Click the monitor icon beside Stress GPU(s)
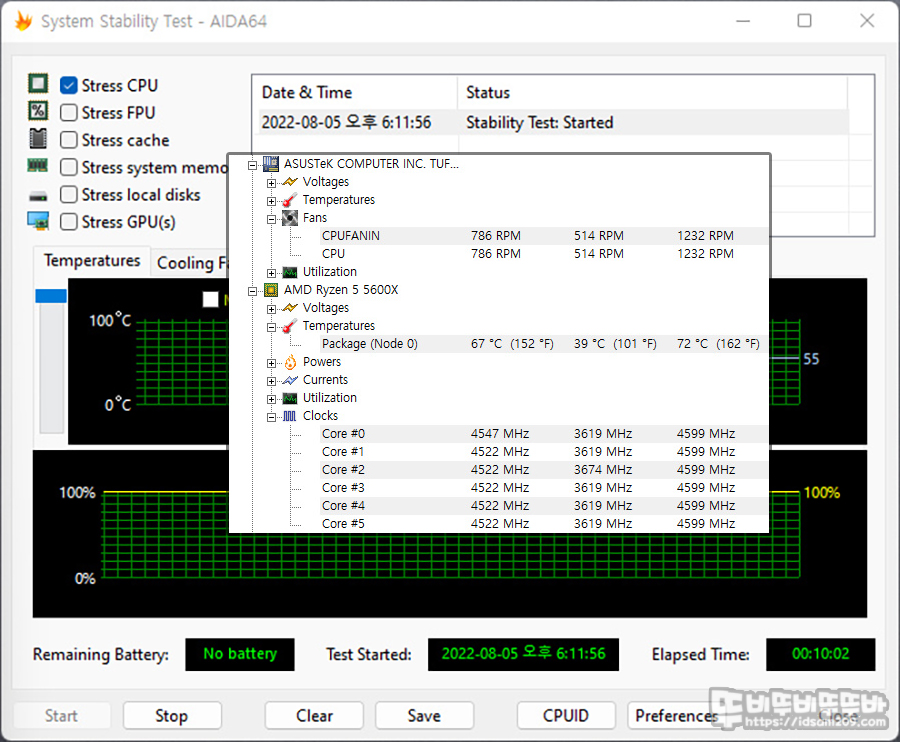The height and width of the screenshot is (742, 900). 38,221
